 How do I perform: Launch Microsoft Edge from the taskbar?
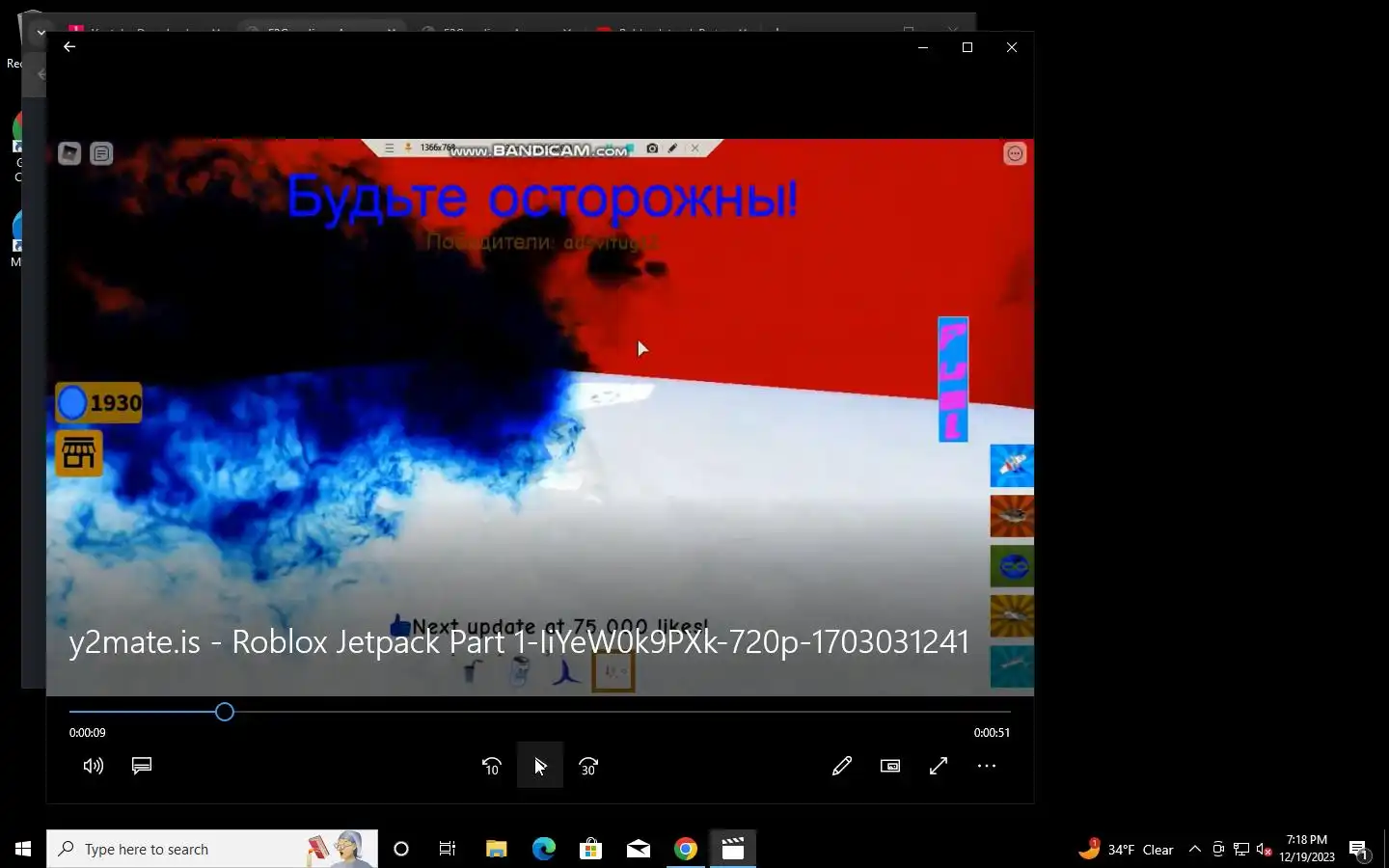click(x=544, y=849)
